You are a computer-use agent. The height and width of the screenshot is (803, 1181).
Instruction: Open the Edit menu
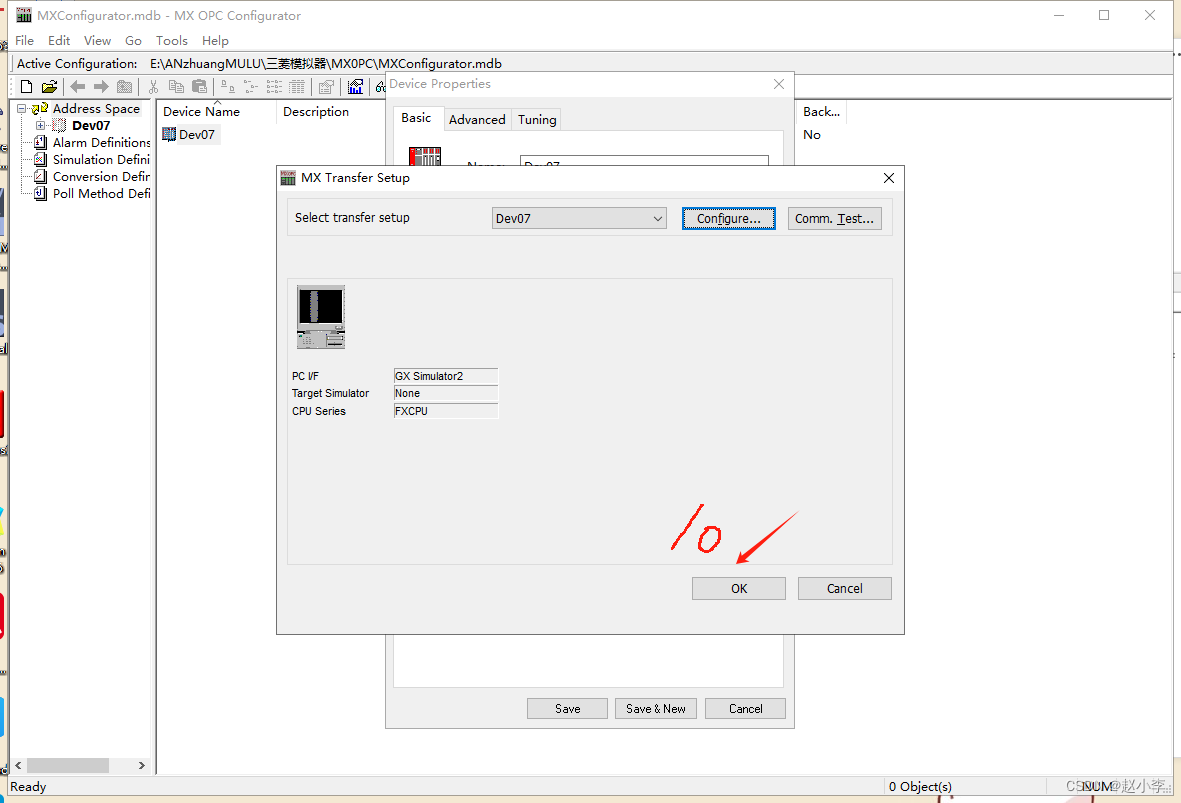tap(59, 41)
